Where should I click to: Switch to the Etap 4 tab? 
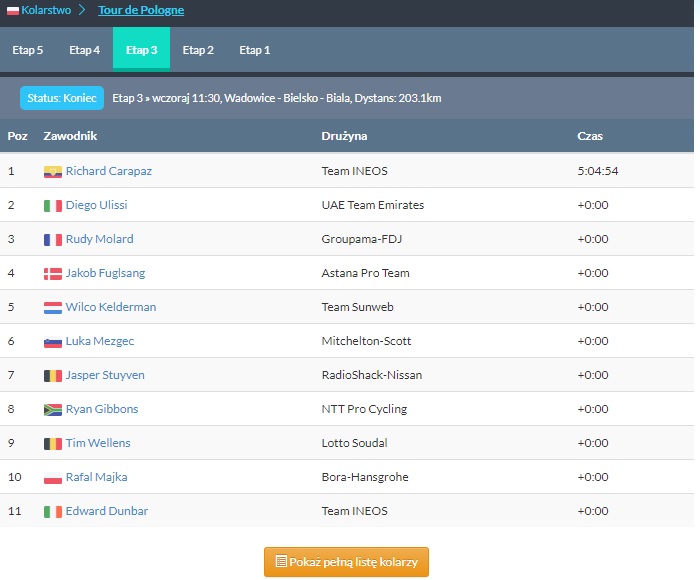point(84,50)
